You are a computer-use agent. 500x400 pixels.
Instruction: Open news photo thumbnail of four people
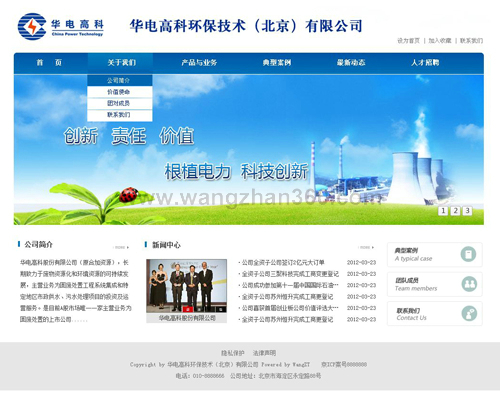point(187,286)
